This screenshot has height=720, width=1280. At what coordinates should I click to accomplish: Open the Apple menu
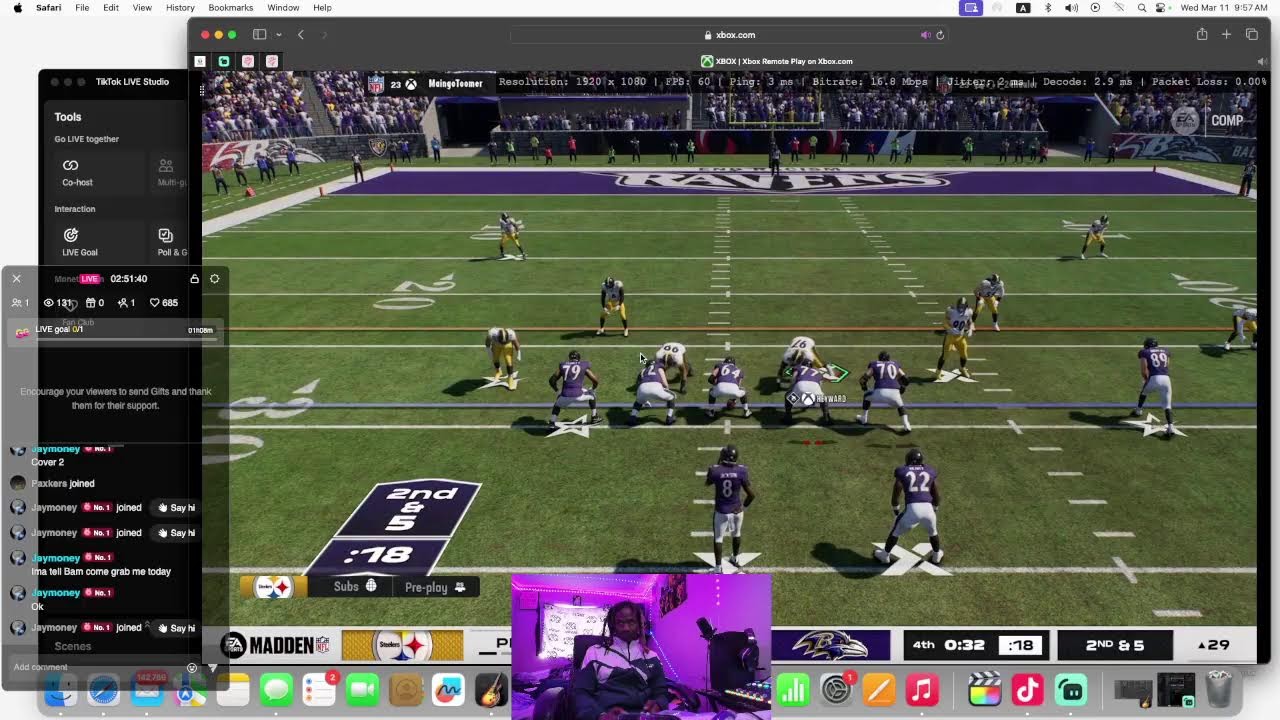[x=17, y=7]
